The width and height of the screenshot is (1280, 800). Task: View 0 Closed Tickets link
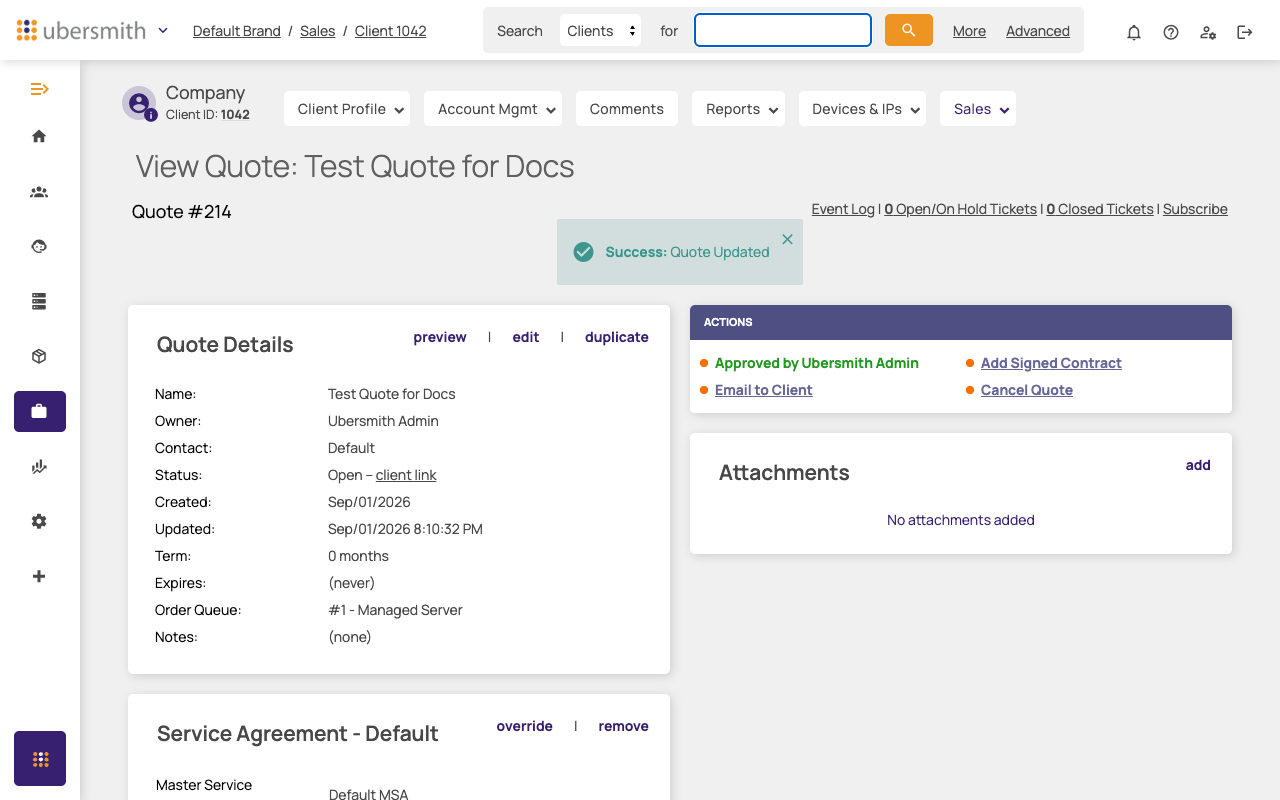(1100, 209)
